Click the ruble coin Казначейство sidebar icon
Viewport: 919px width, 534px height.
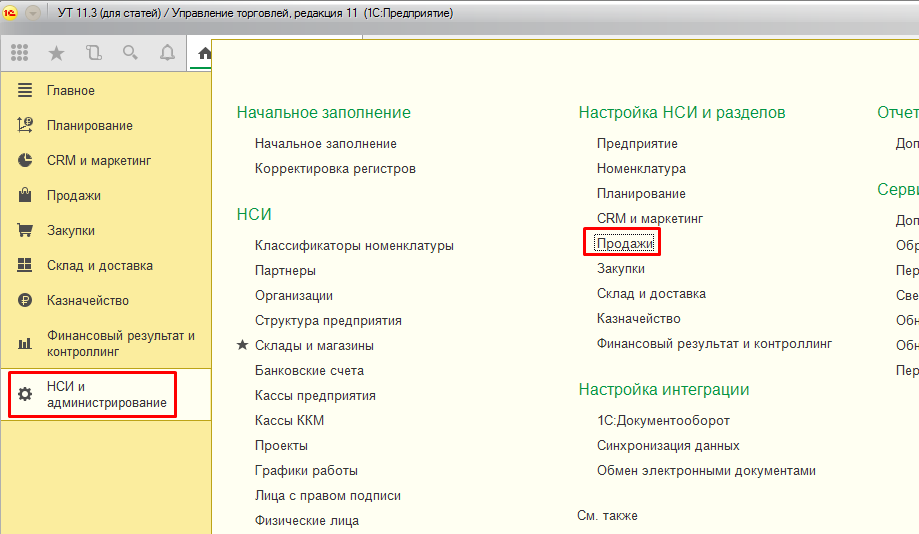coord(25,300)
